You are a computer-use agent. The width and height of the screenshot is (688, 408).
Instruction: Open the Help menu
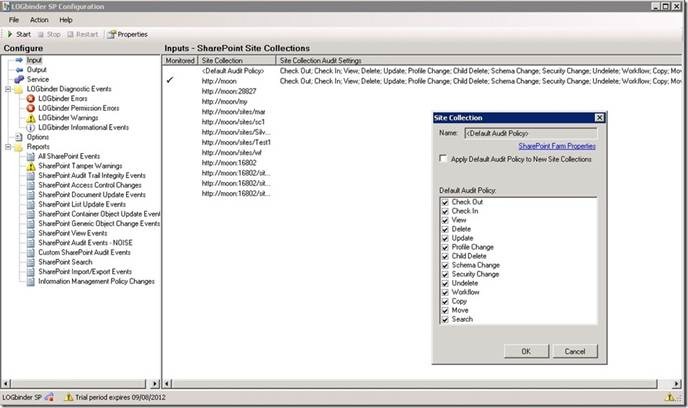click(66, 19)
